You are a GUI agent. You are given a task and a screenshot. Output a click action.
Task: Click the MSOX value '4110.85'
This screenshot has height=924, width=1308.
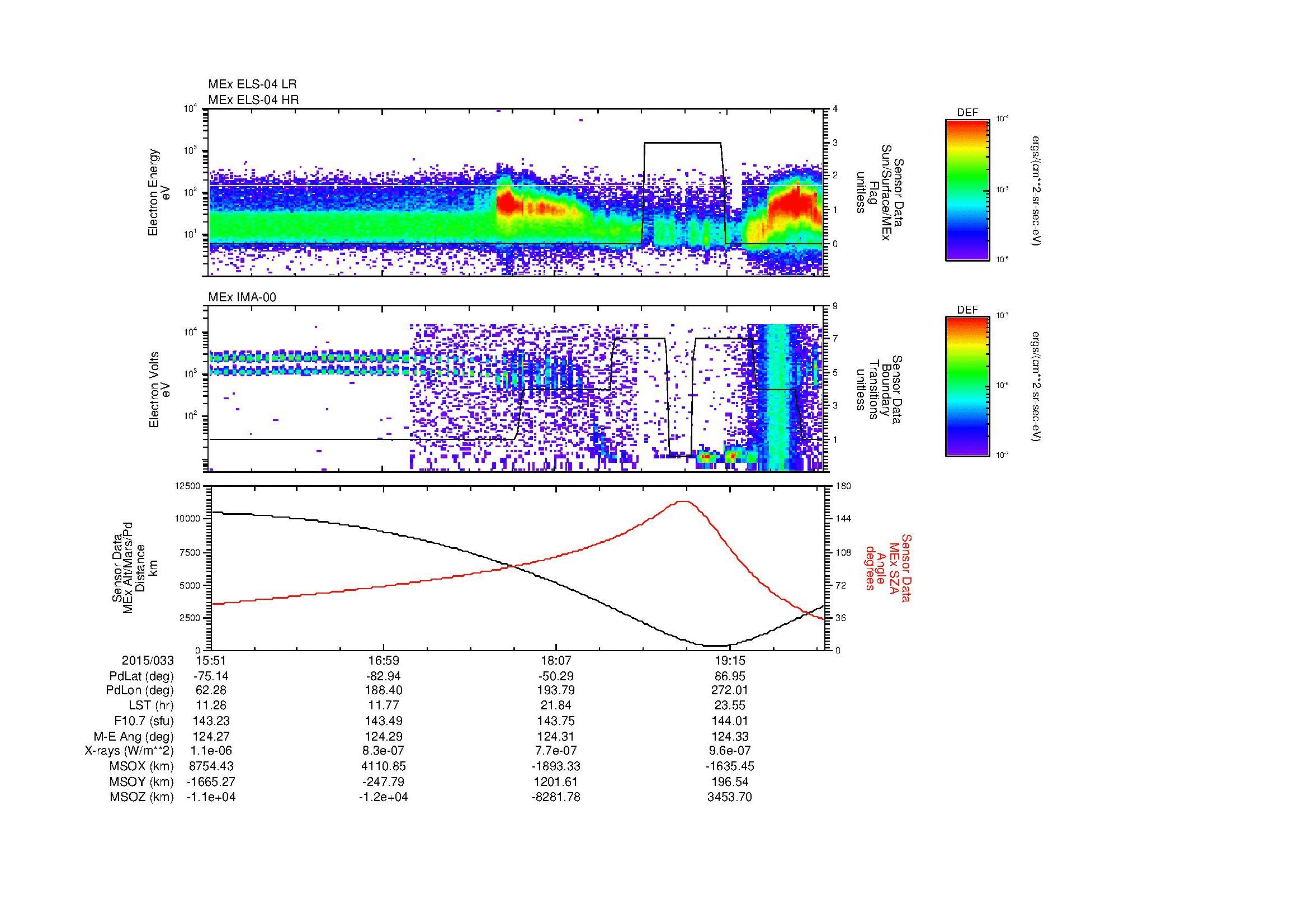tap(384, 767)
